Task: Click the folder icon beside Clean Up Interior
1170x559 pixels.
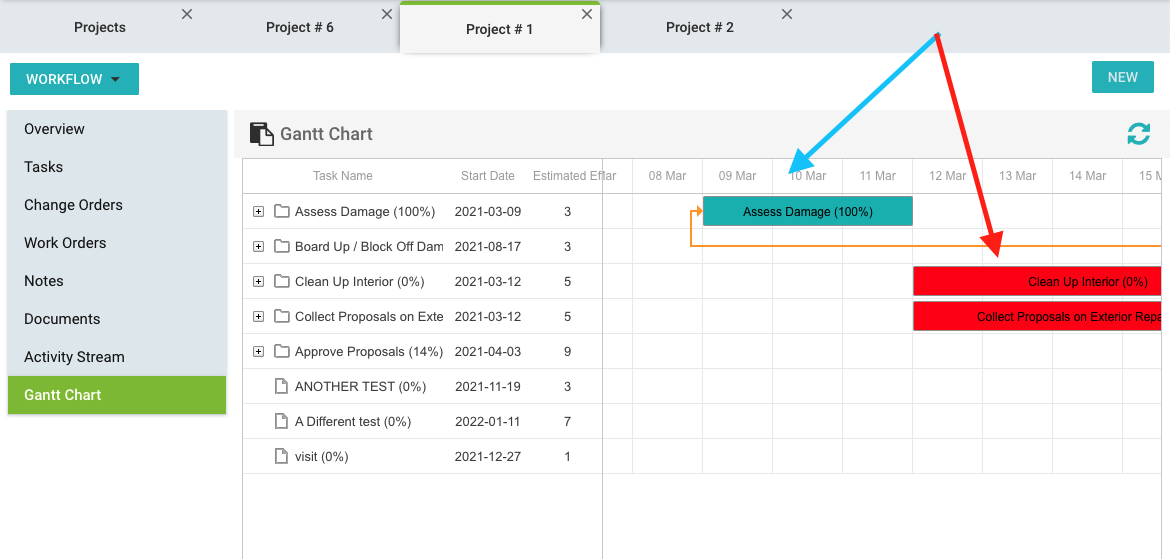Action: click(x=281, y=281)
